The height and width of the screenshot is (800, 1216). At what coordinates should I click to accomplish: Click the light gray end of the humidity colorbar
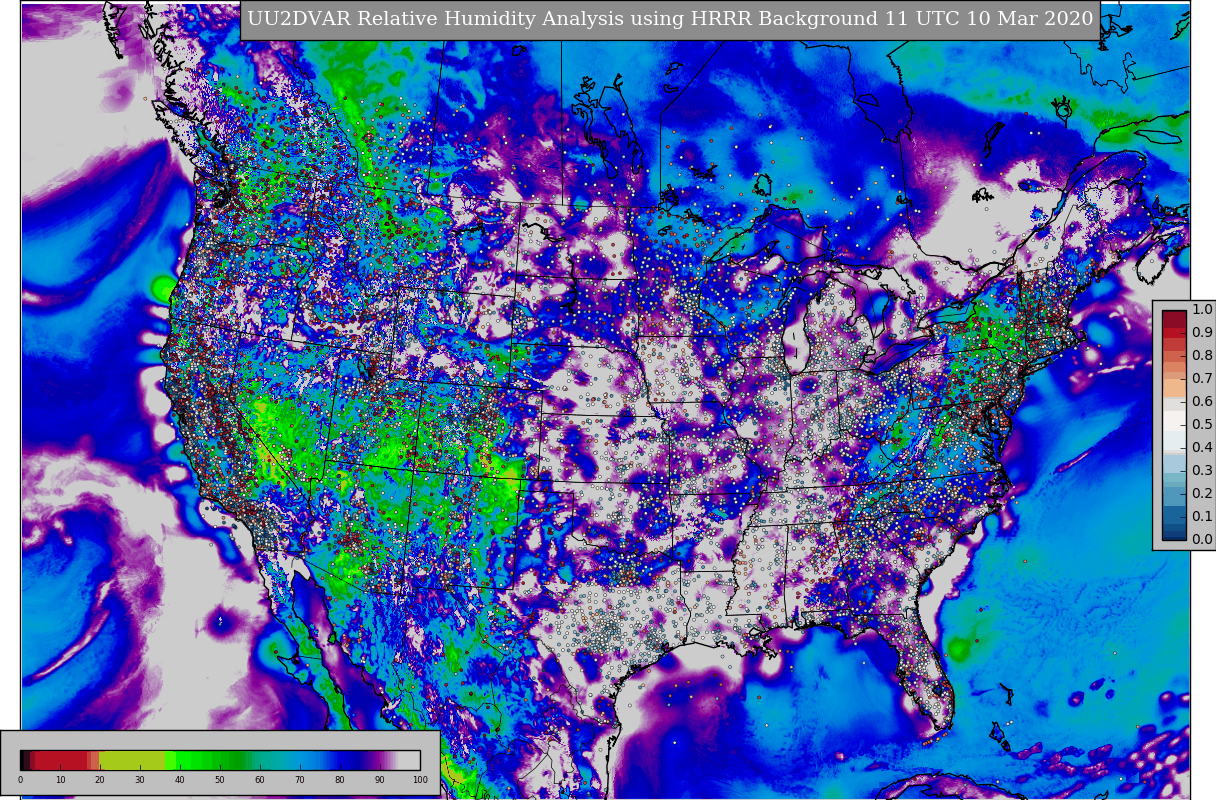click(409, 760)
